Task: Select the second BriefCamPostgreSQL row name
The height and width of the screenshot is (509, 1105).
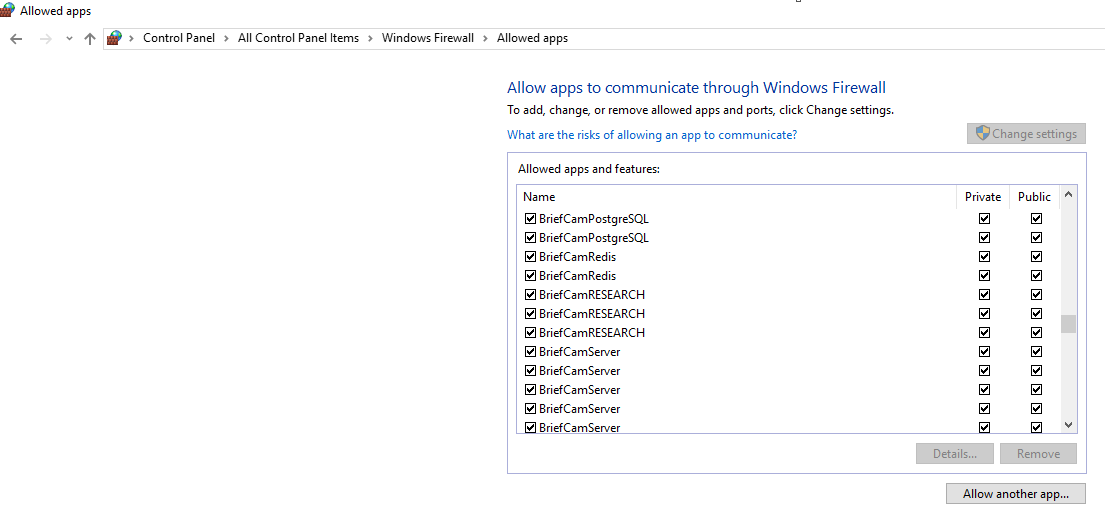Action: pyautogui.click(x=593, y=238)
